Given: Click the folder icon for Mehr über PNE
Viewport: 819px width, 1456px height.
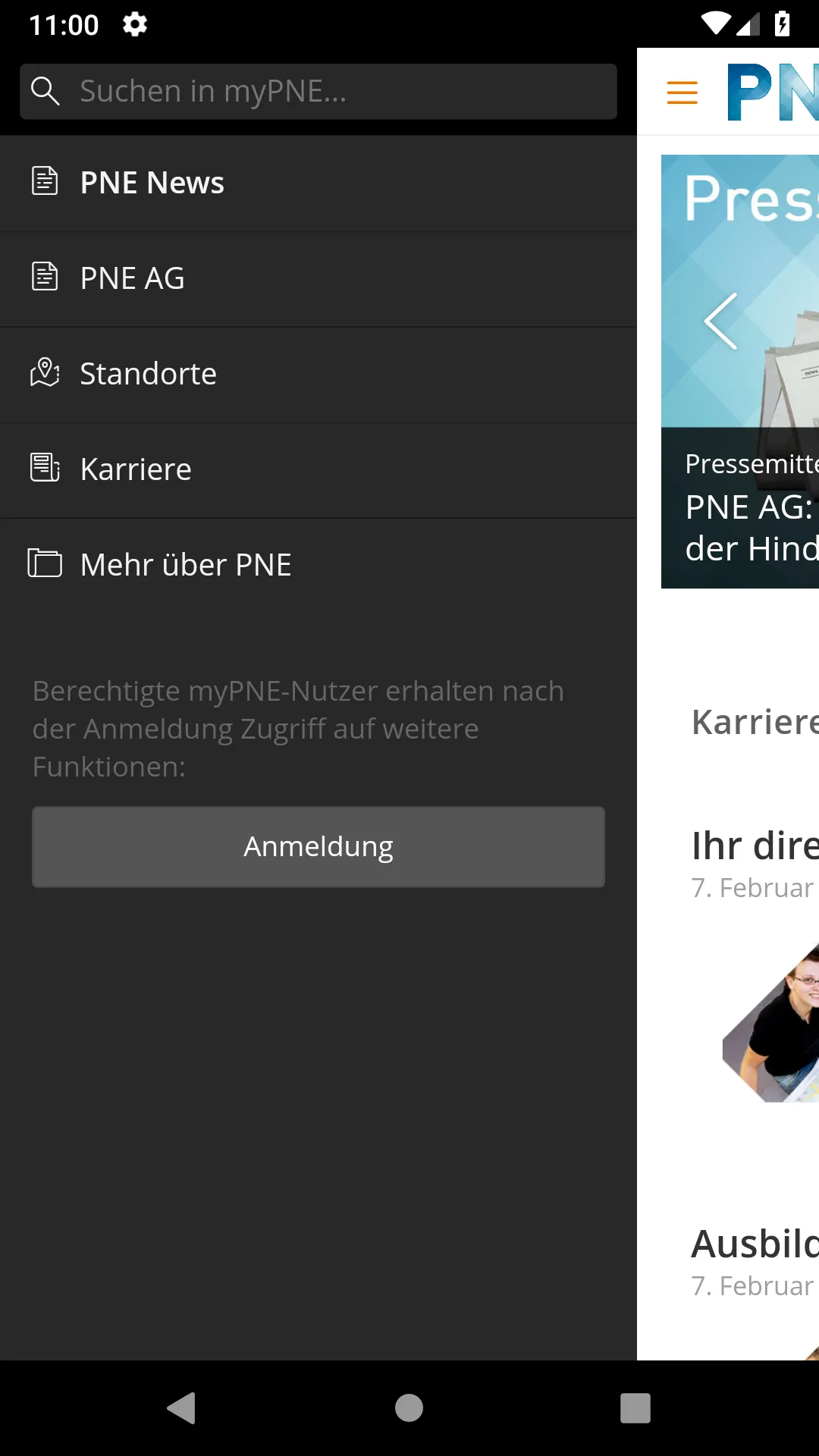Looking at the screenshot, I should coord(45,563).
